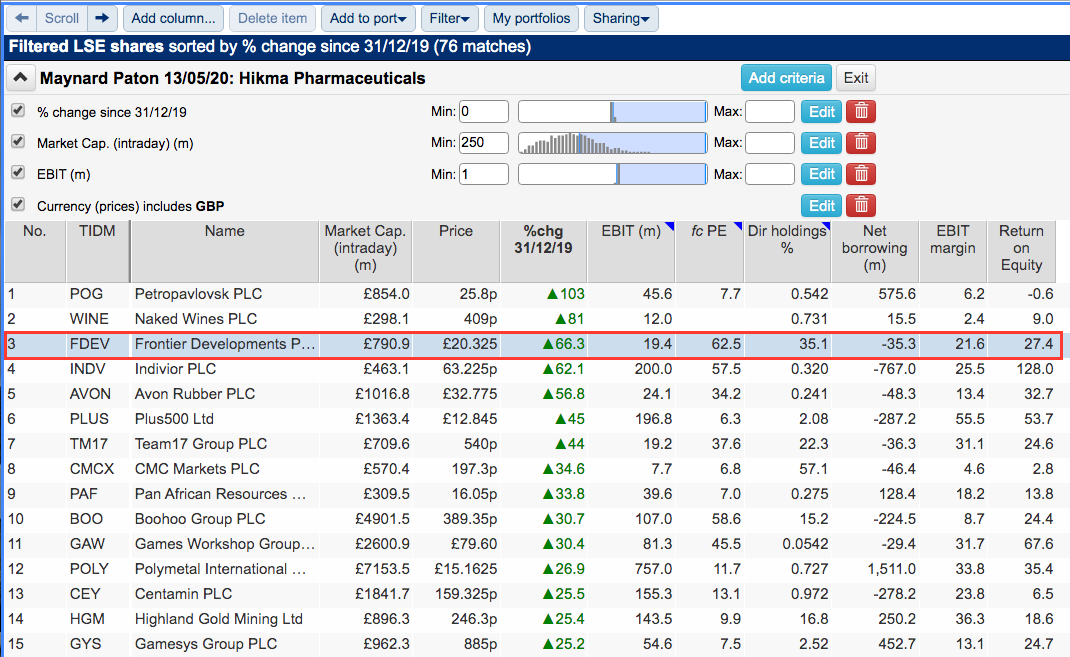The width and height of the screenshot is (1070, 657).
Task: Edit the % change since 31/12/19 criterion
Action: (x=821, y=111)
